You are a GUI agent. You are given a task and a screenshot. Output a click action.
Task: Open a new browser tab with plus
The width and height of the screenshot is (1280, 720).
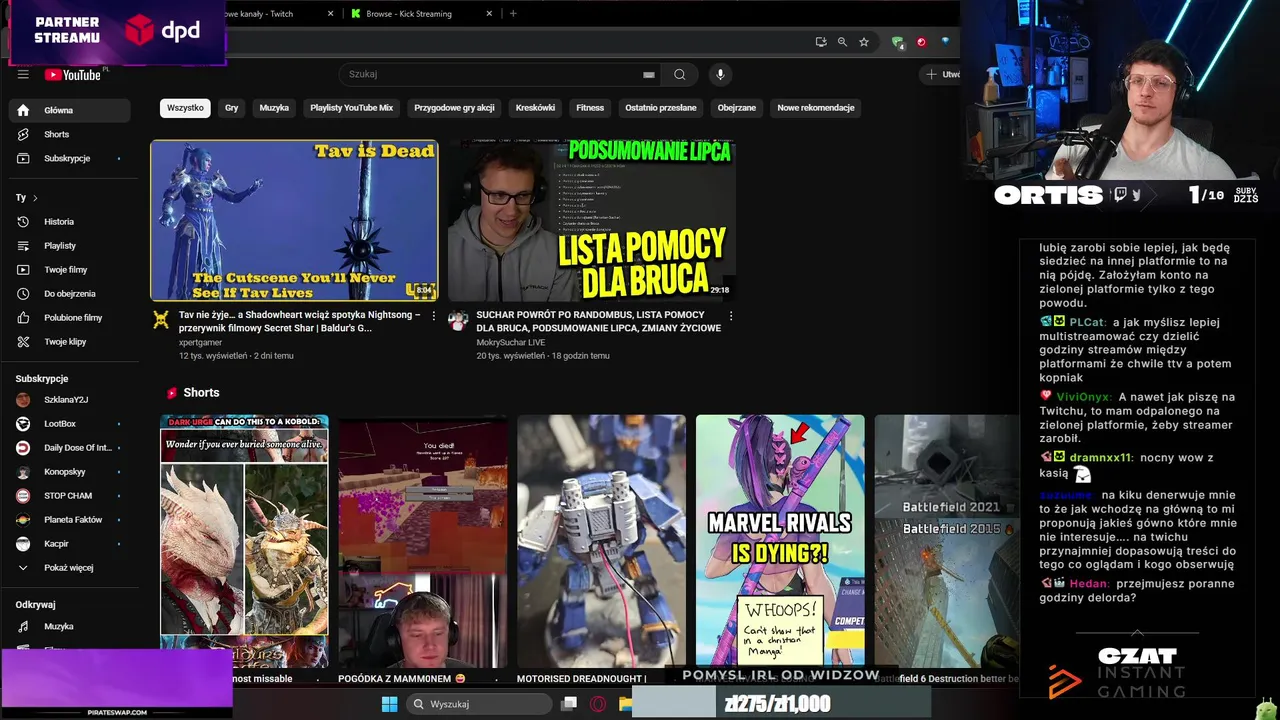(x=513, y=14)
